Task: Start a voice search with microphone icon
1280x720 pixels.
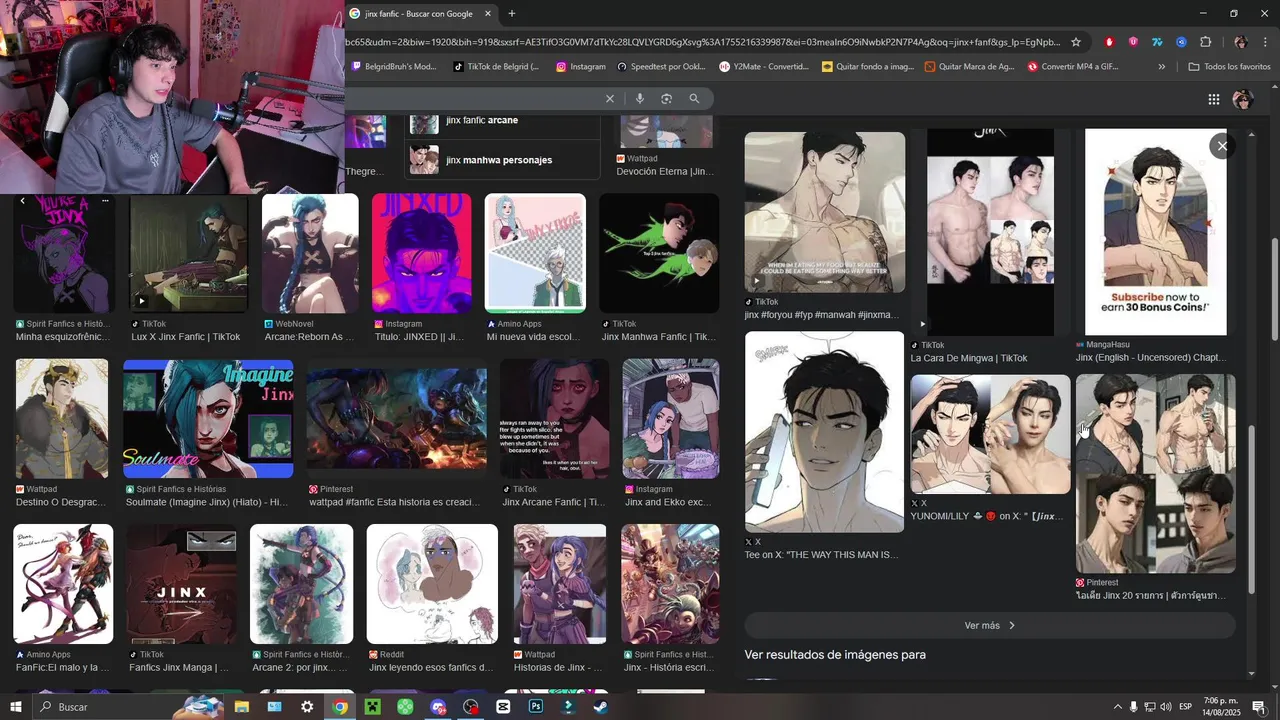Action: (x=640, y=99)
